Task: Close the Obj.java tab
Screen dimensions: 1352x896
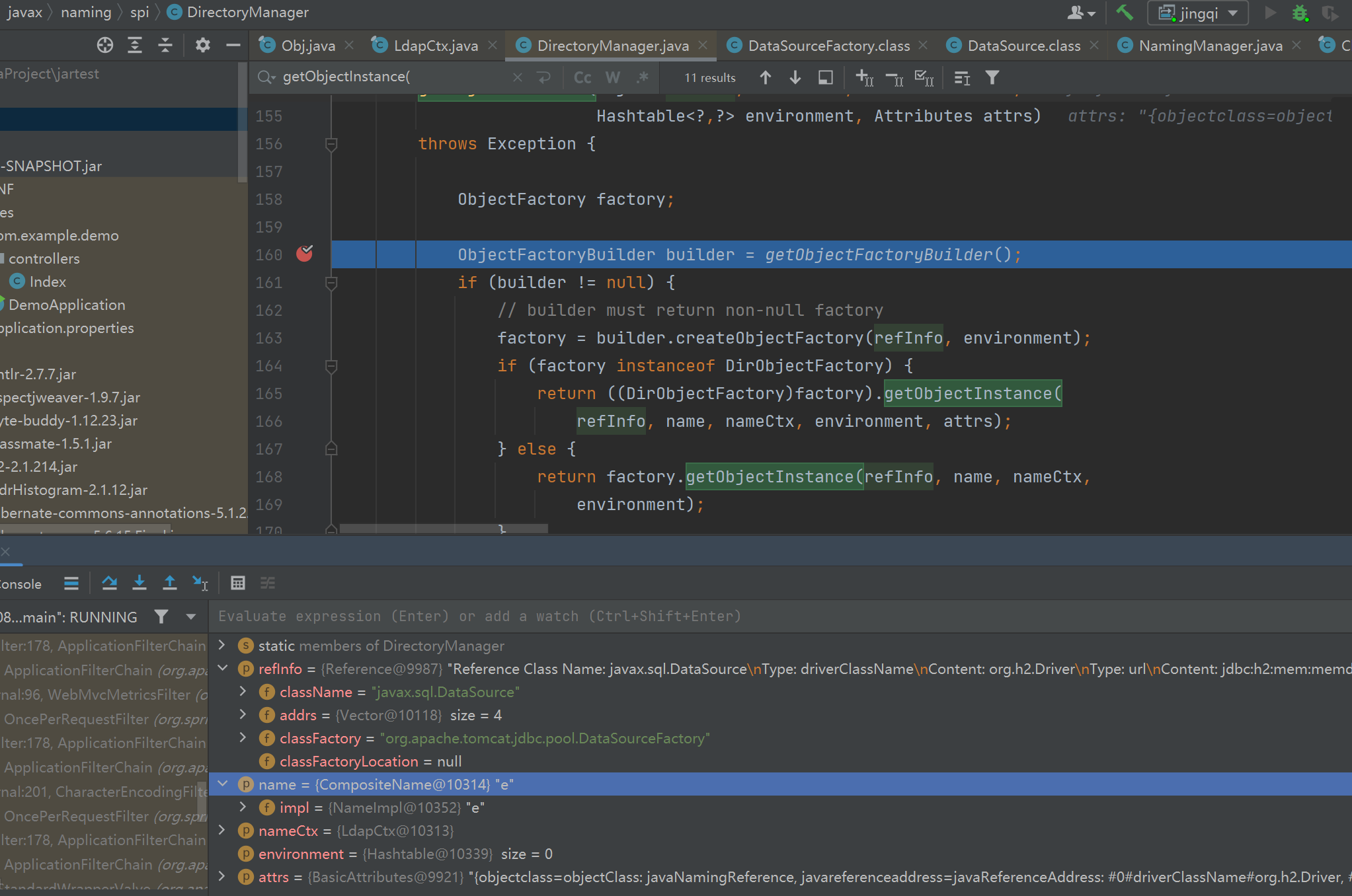Action: pos(349,45)
